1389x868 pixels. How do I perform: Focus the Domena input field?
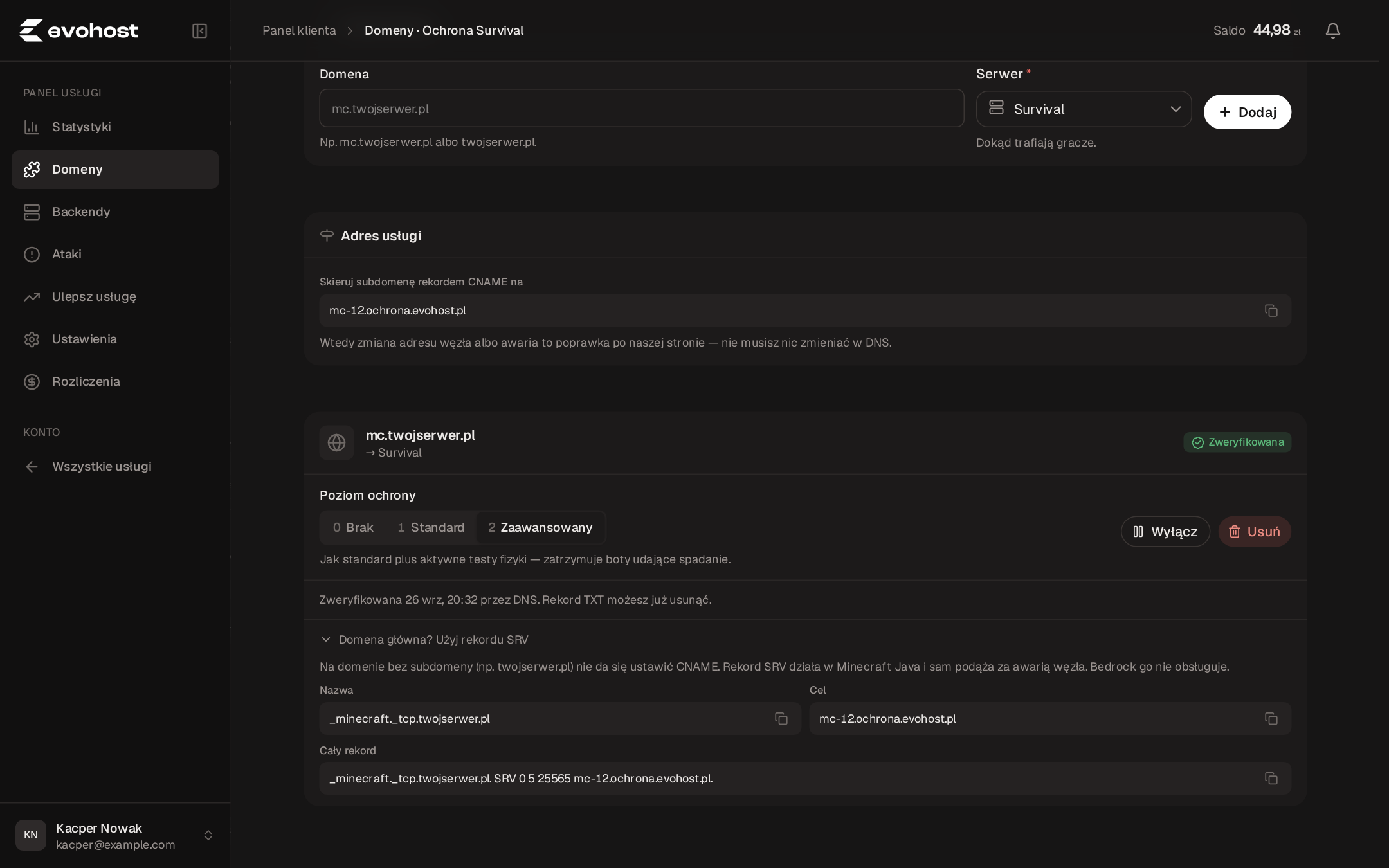[x=641, y=108]
